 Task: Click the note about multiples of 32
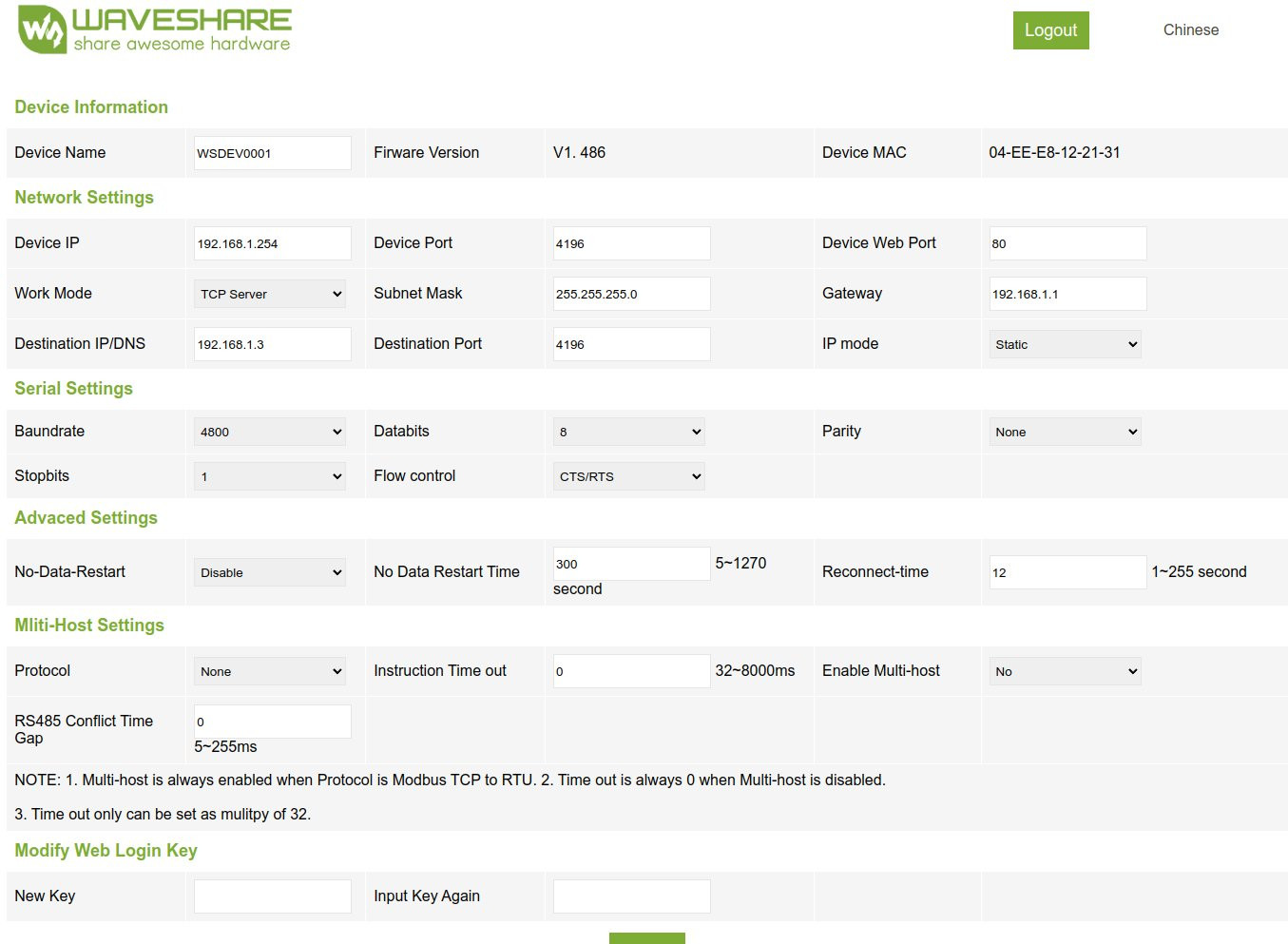click(163, 815)
